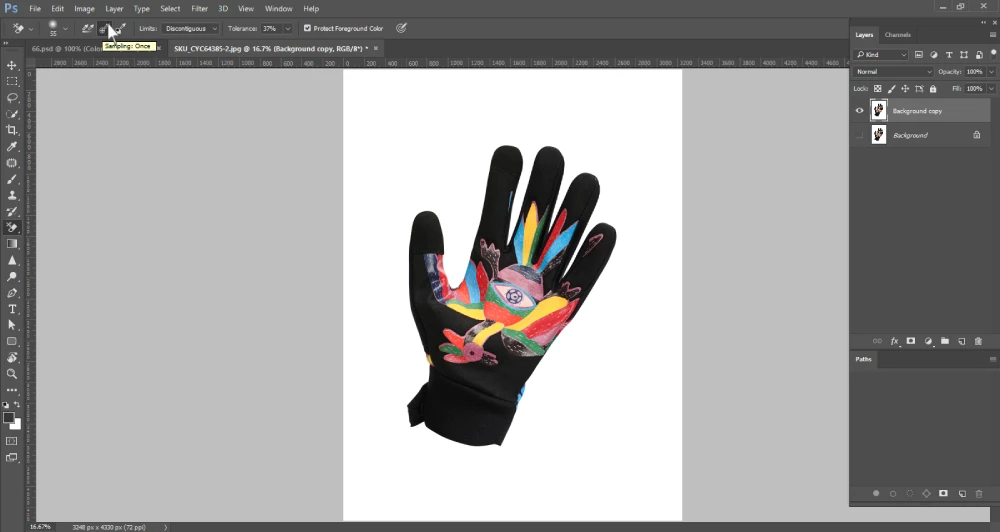Add a layer mask

click(x=911, y=341)
